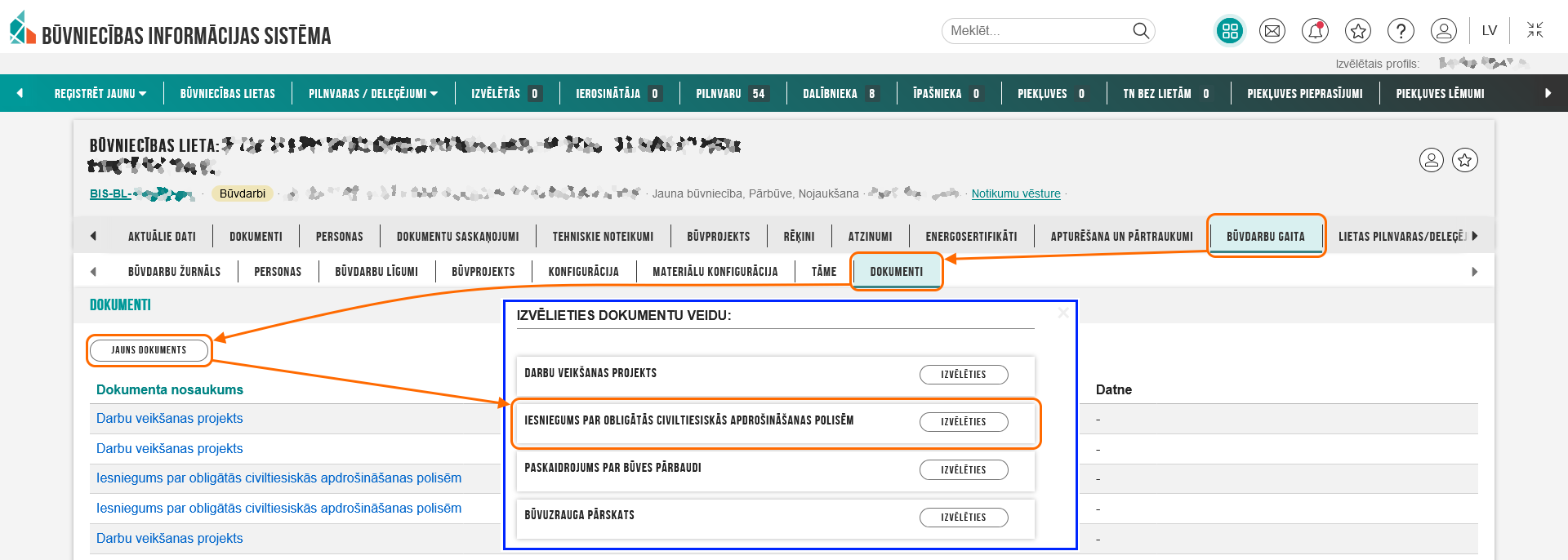
Task: Select Būvuzrauga pārskats document type
Action: [964, 518]
